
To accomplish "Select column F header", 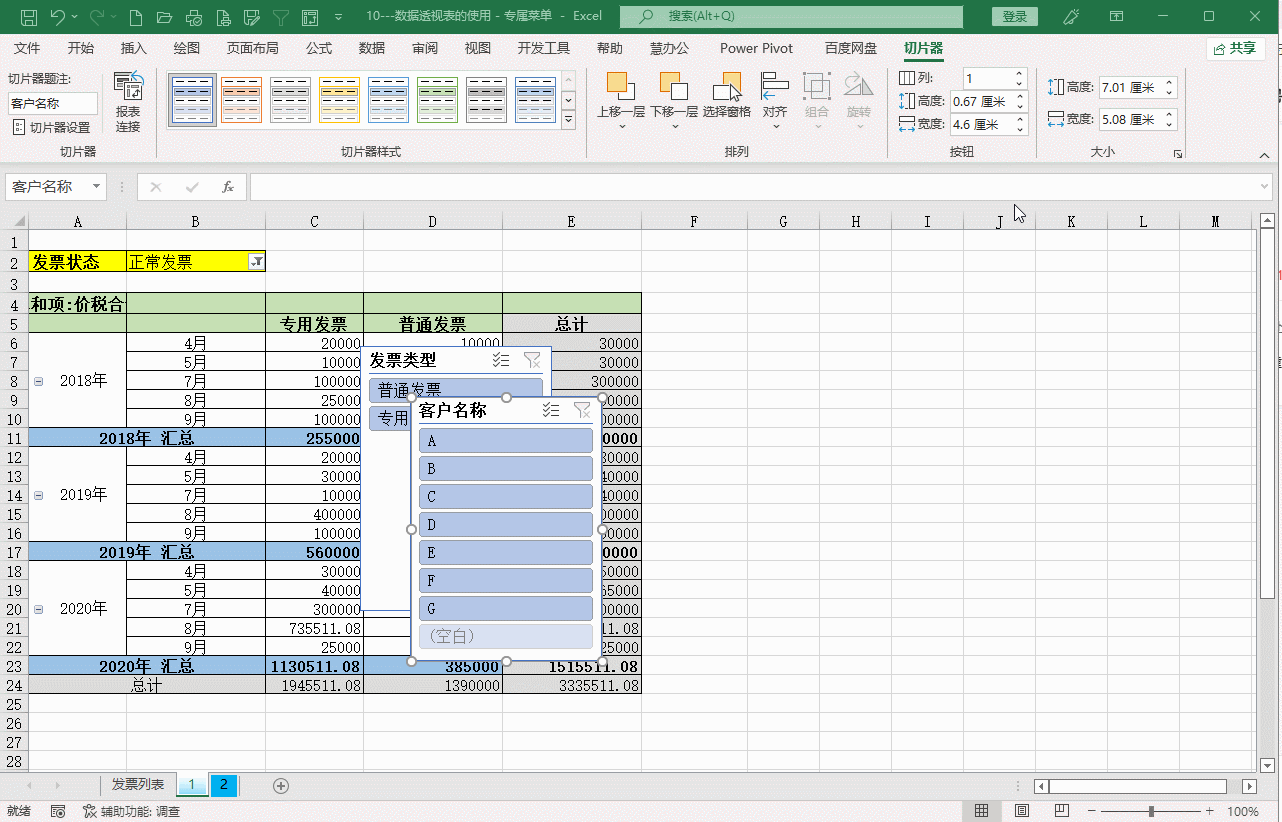I will tap(694, 222).
